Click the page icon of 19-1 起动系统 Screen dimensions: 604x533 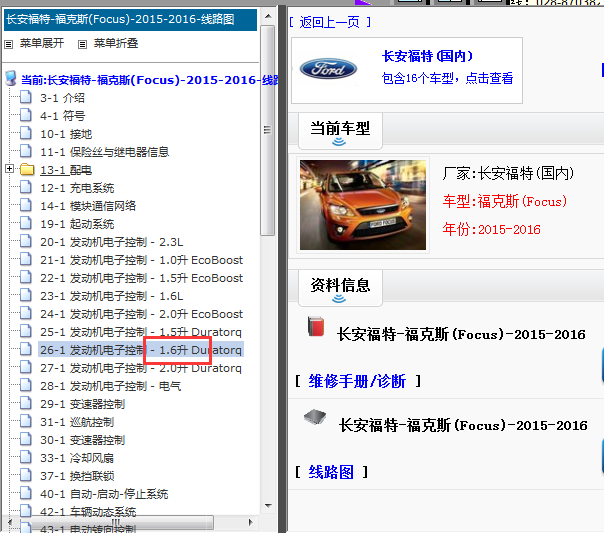point(26,223)
